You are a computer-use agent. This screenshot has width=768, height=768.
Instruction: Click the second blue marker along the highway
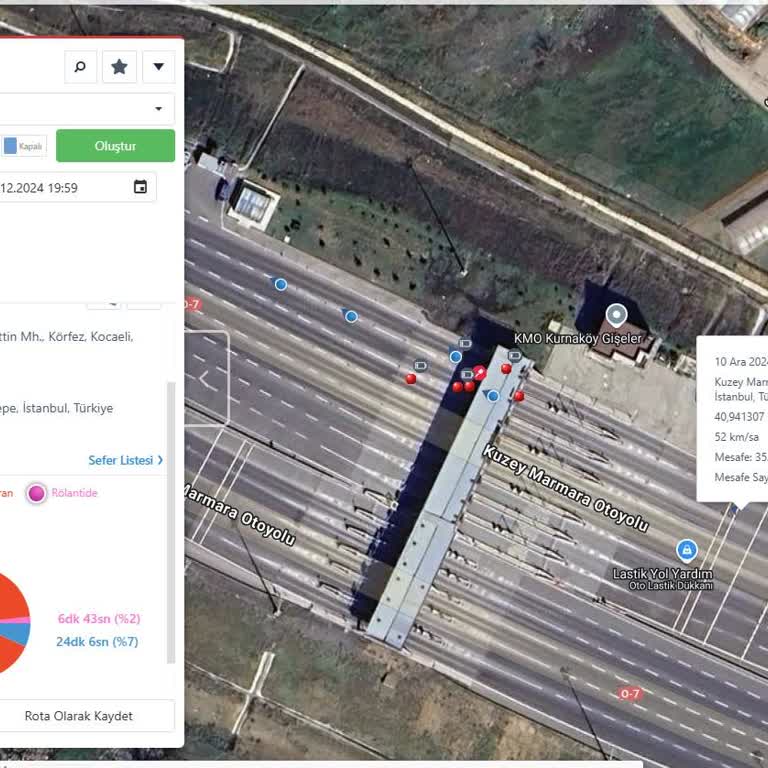pyautogui.click(x=351, y=317)
